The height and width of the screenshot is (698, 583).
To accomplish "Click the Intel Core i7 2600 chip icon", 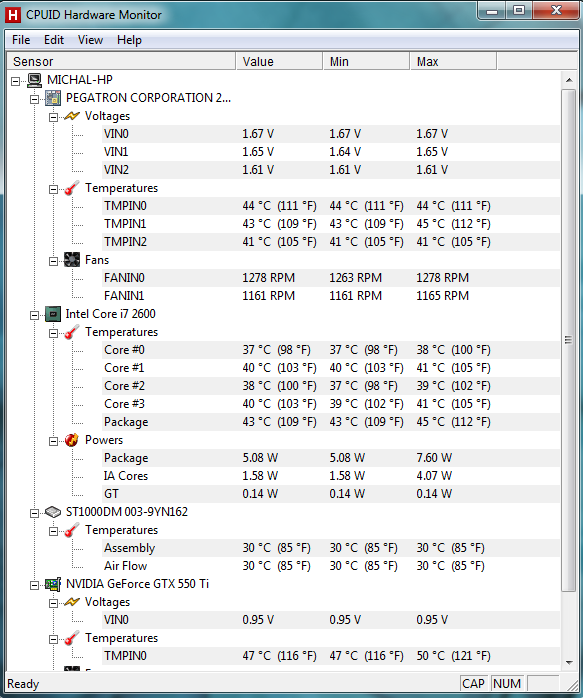I will [x=53, y=314].
